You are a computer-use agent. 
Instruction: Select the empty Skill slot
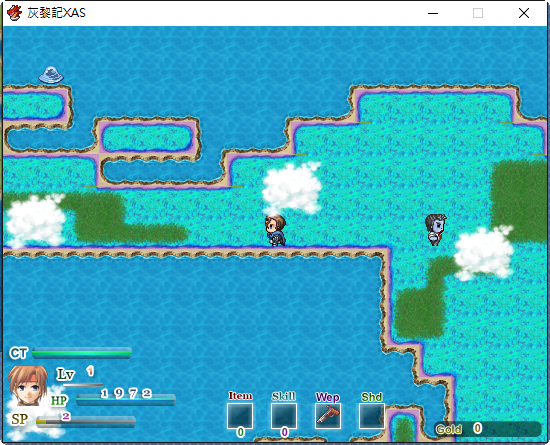[284, 416]
